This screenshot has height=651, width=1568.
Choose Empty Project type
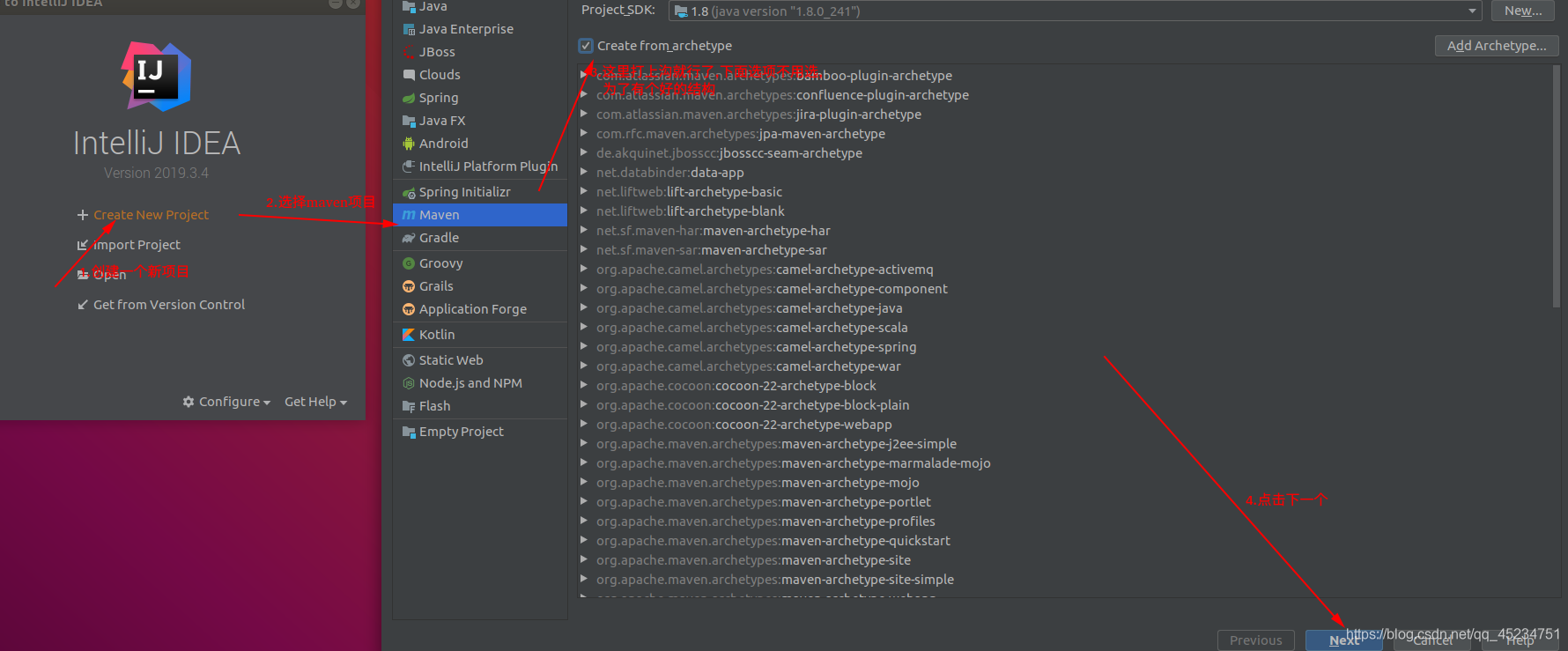479,432
